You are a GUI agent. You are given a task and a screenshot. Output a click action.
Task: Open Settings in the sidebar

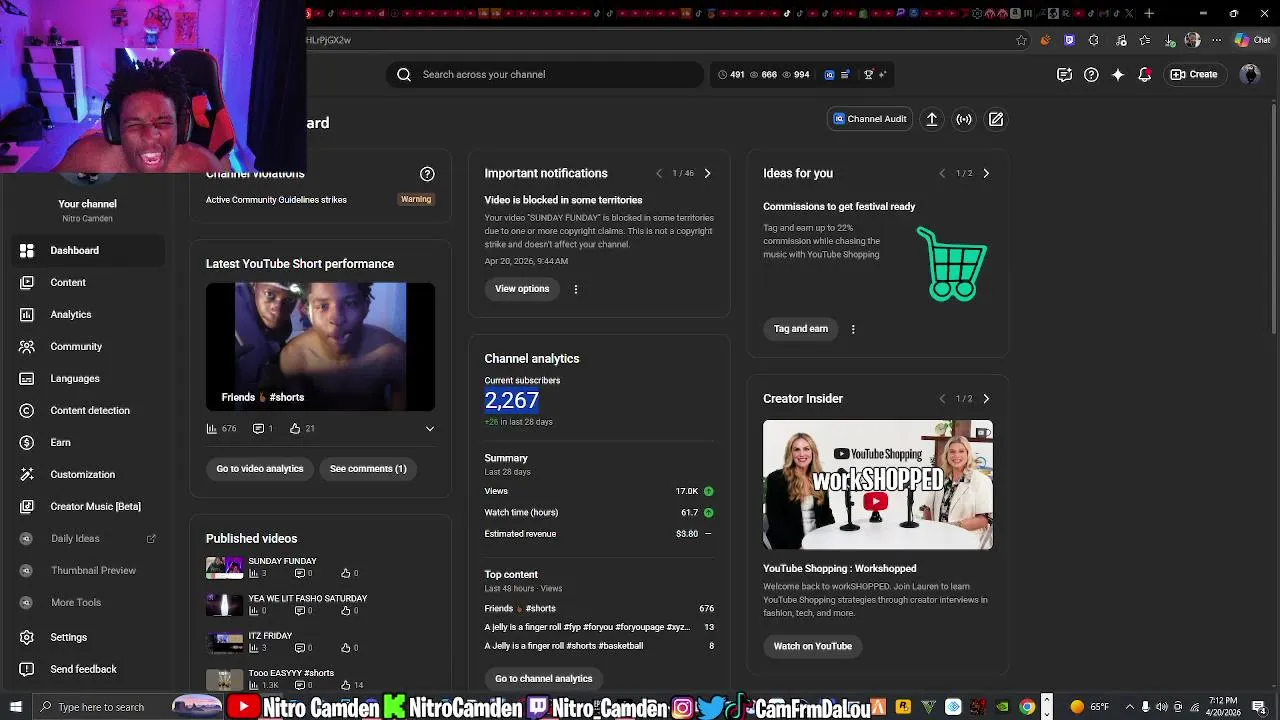(x=88, y=637)
